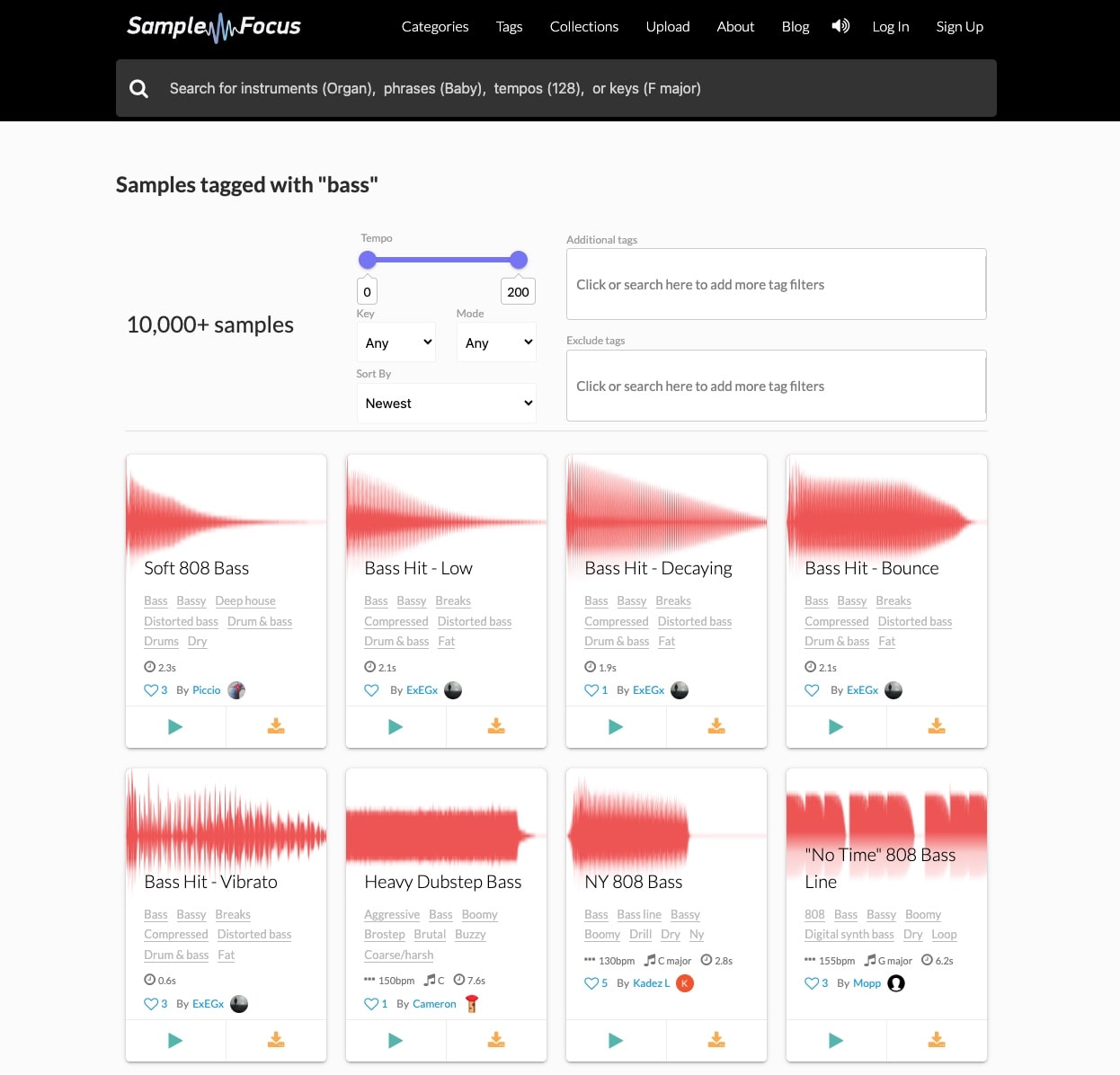Download the Bass Hit - Low sample
This screenshot has width=1120, height=1075.
point(496,726)
